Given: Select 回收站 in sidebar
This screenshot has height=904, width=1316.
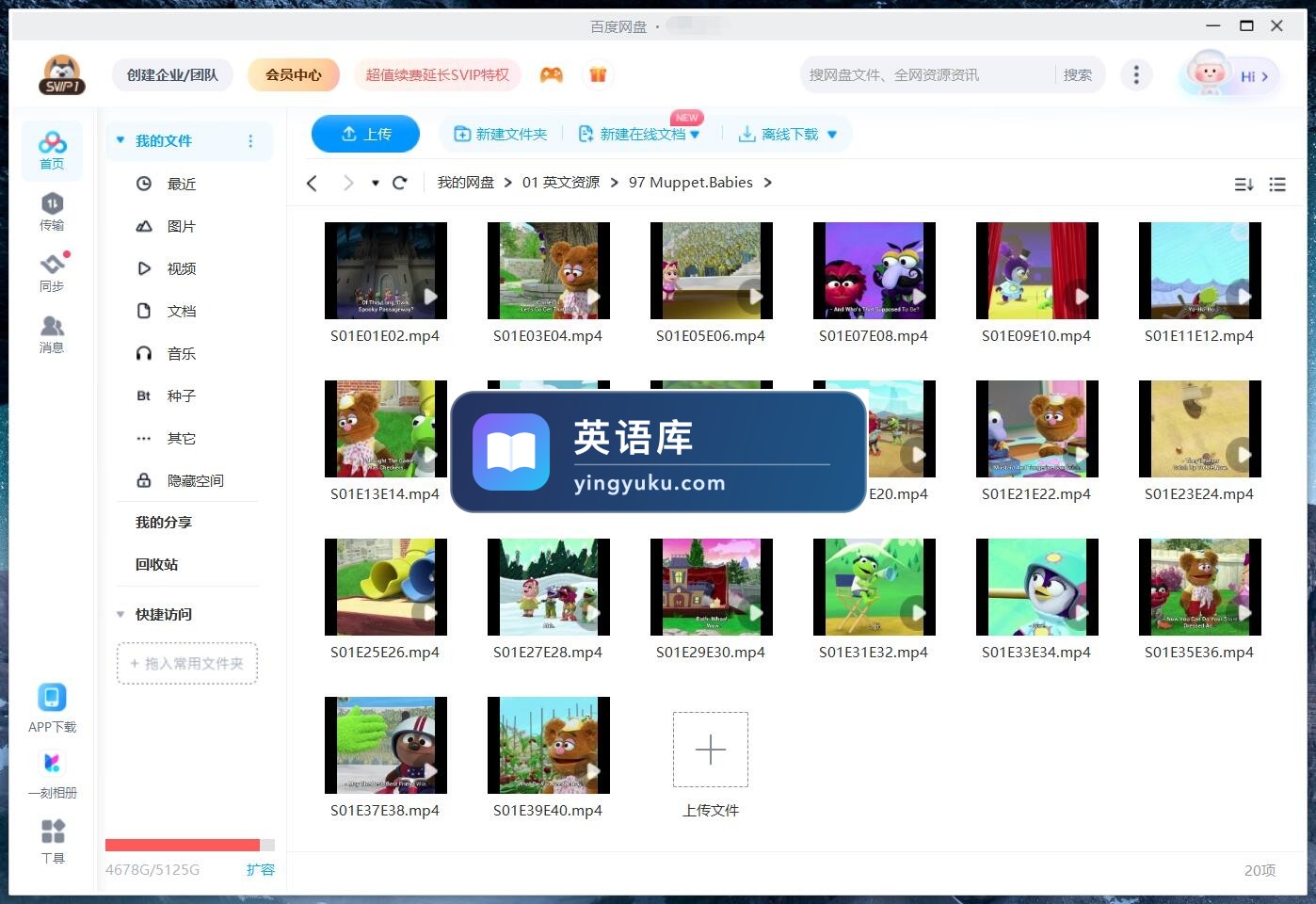Looking at the screenshot, I should tap(156, 564).
